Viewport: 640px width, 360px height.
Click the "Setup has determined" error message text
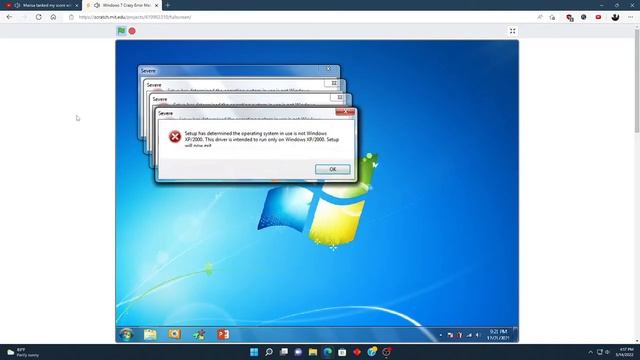(262, 139)
